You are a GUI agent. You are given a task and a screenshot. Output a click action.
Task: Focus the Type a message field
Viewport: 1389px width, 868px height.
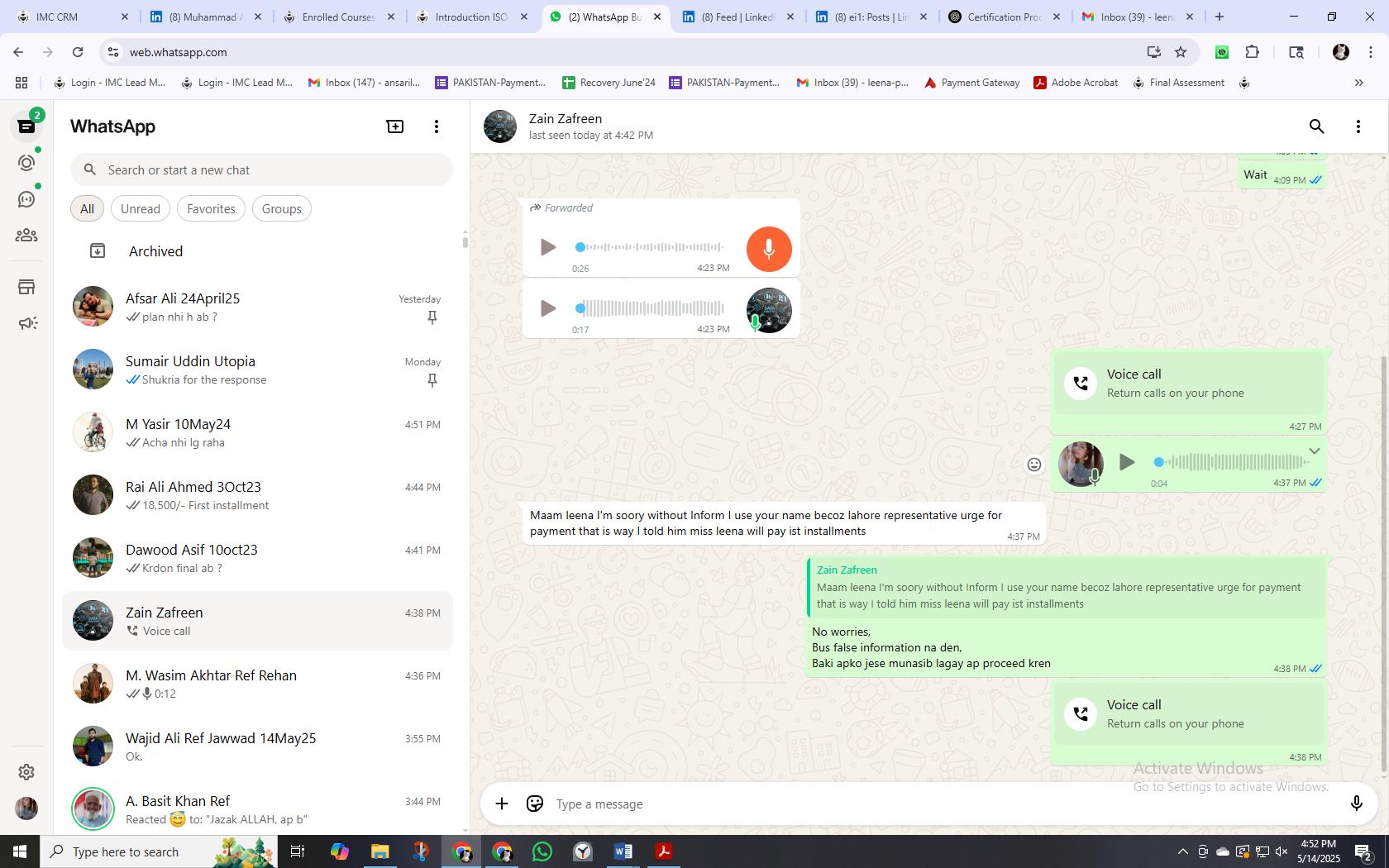pyautogui.click(x=943, y=804)
